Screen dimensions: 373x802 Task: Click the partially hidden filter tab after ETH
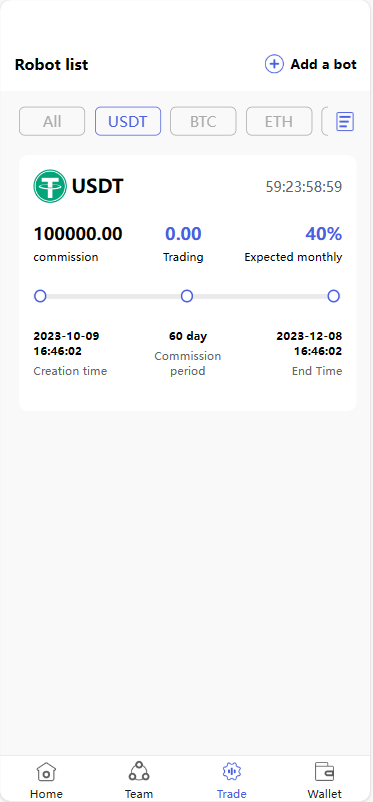pyautogui.click(x=324, y=121)
